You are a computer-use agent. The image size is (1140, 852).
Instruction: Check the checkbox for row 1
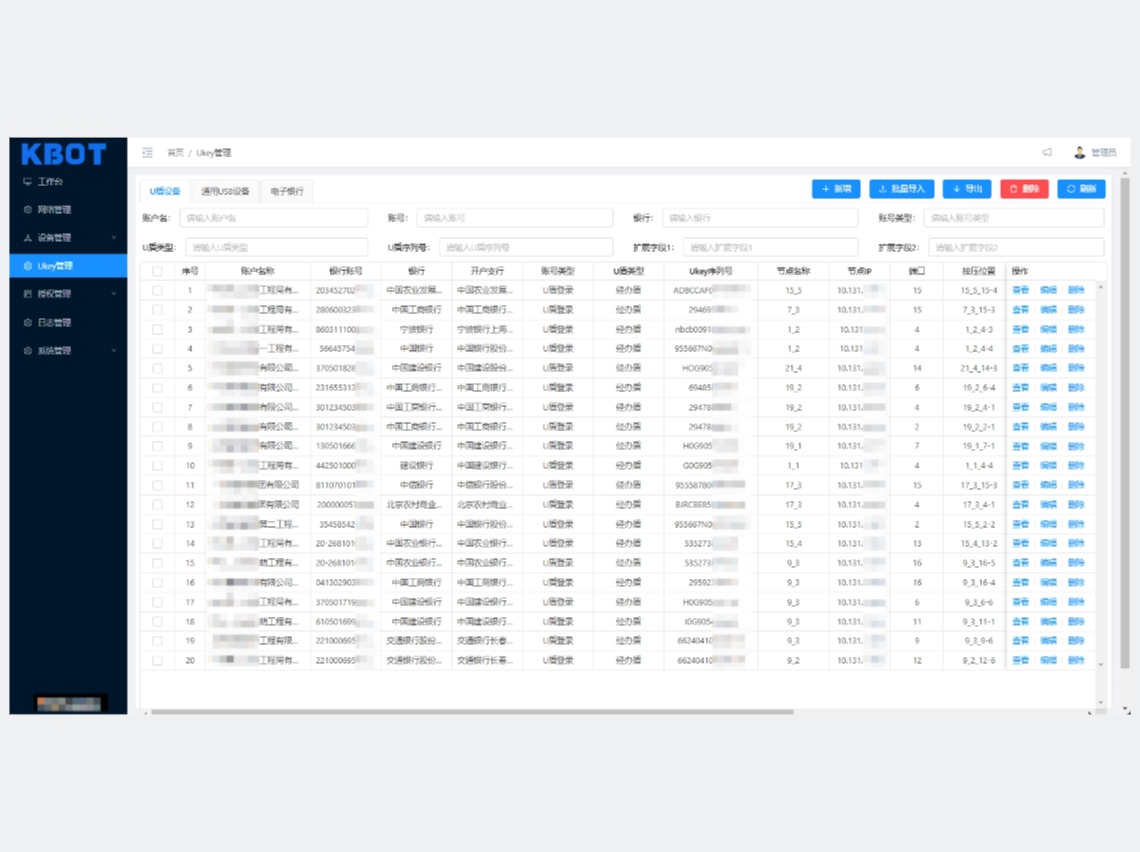157,291
